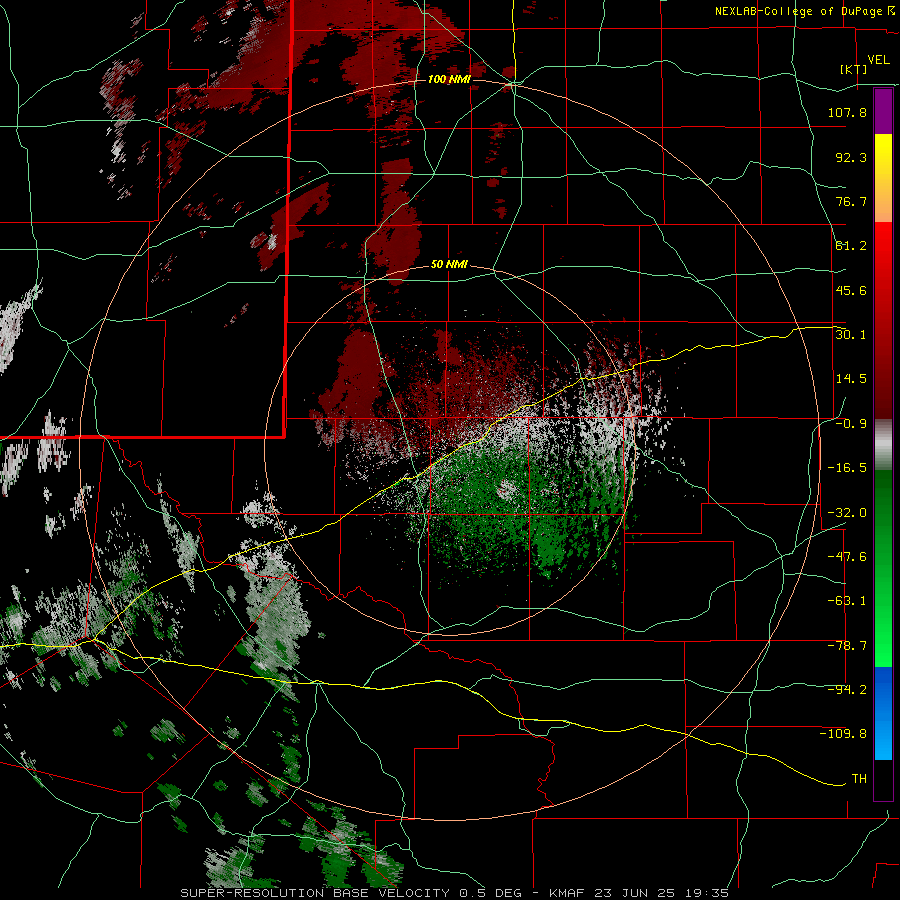This screenshot has height=900, width=900.
Task: Click the "TH" threshold label
Action: [859, 779]
